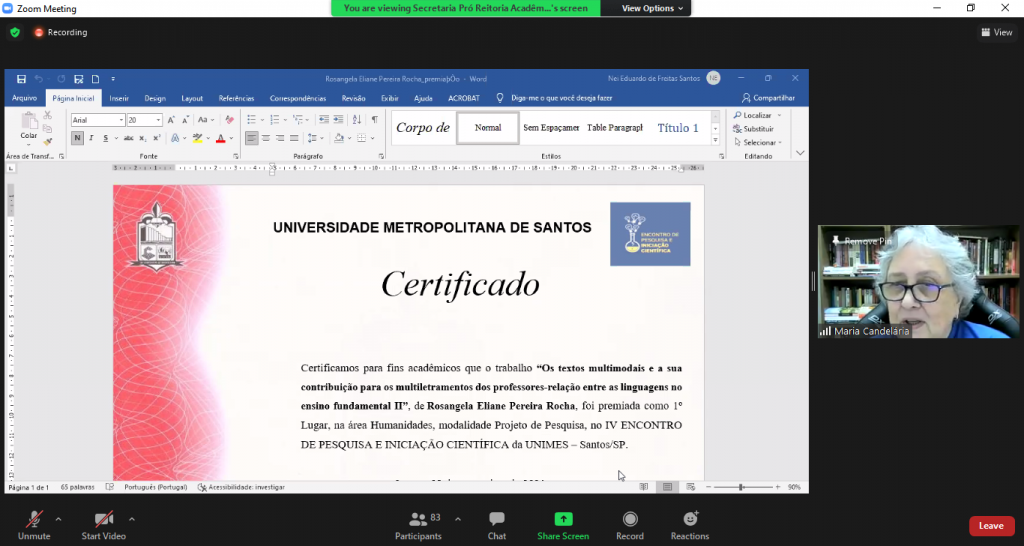1024x546 pixels.
Task: Collapse the ribbon with the chevron
Action: (x=801, y=153)
